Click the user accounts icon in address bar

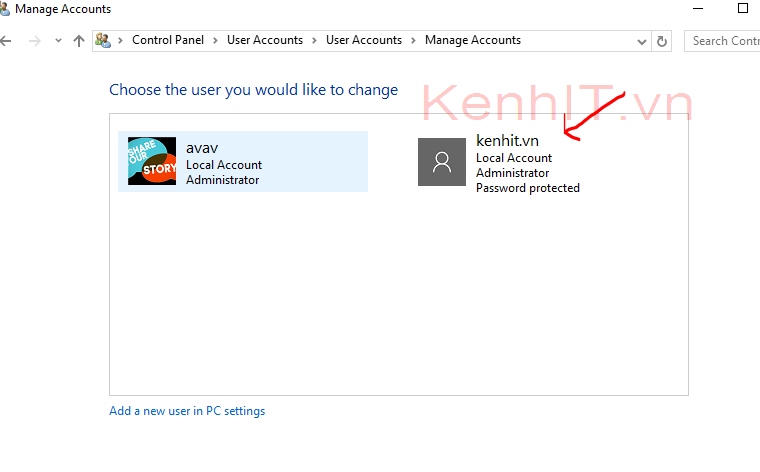click(103, 41)
